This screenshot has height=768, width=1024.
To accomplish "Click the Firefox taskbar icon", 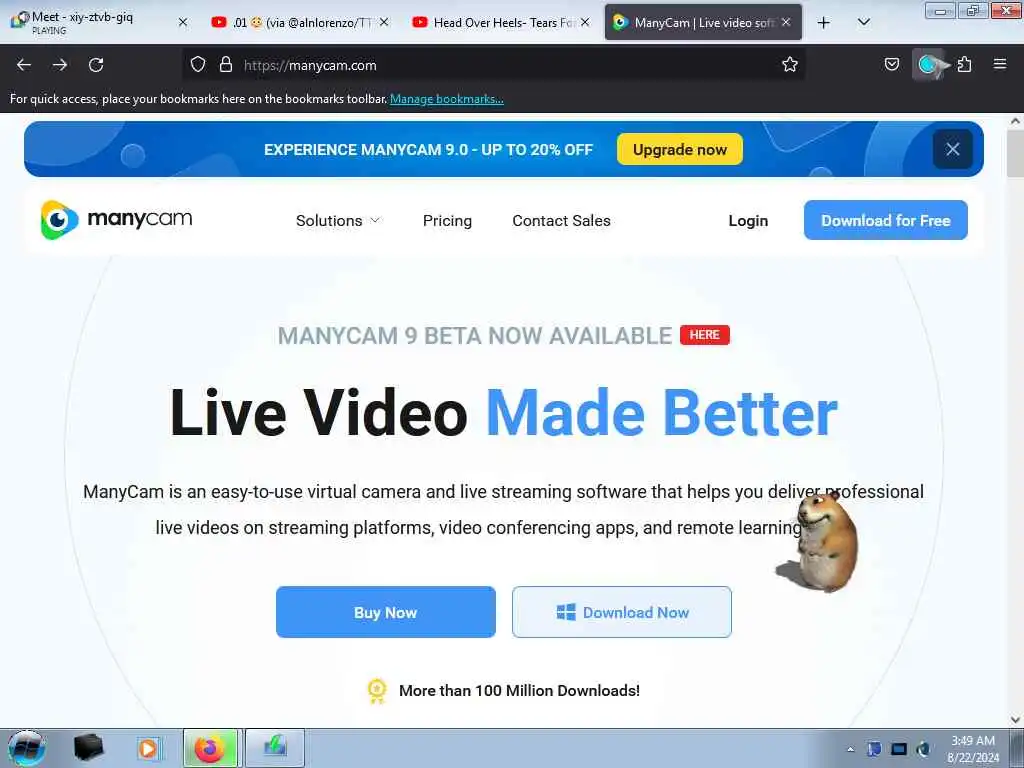I will coord(210,748).
